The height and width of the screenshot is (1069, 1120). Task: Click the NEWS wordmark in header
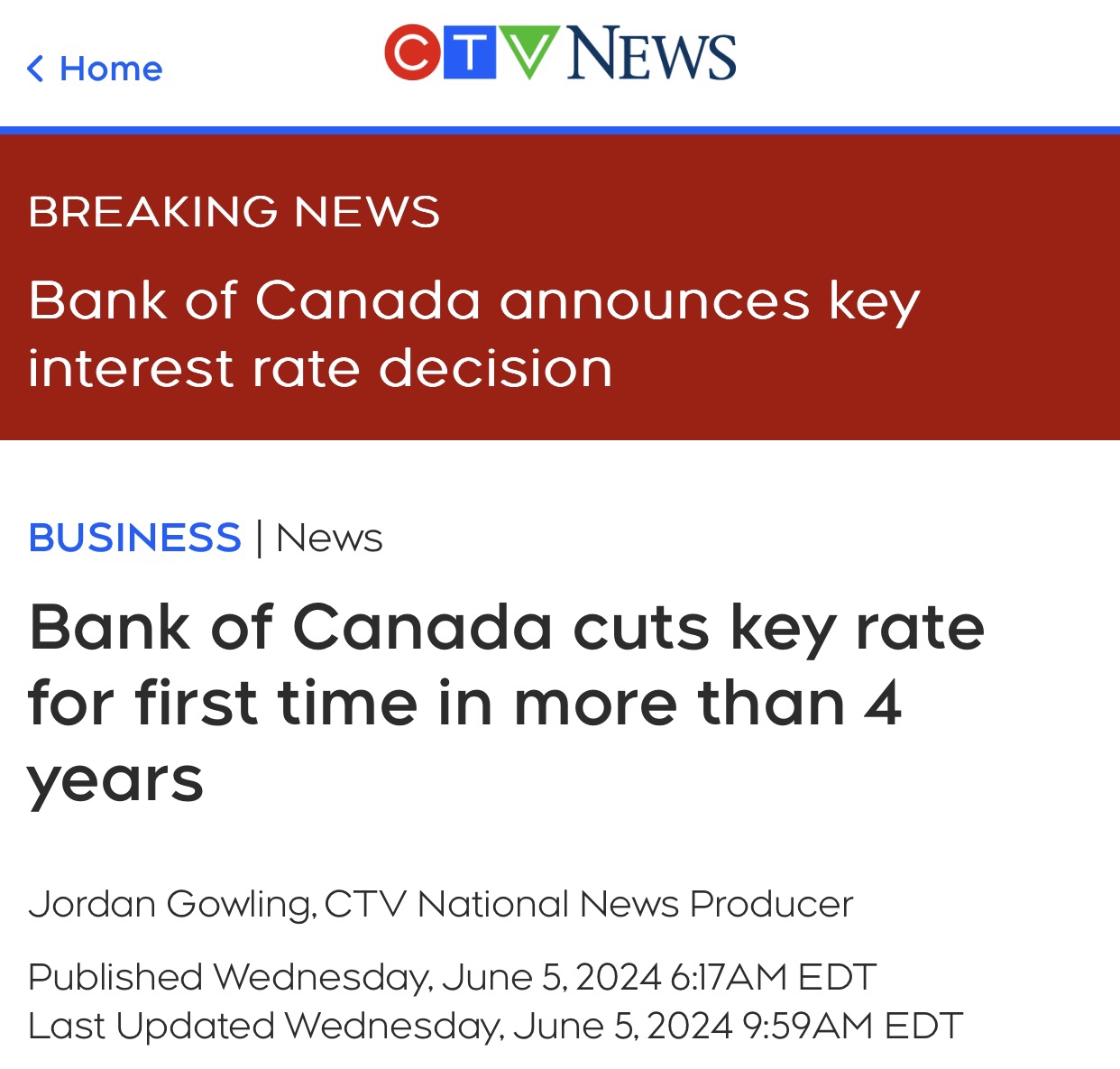pyautogui.click(x=651, y=54)
